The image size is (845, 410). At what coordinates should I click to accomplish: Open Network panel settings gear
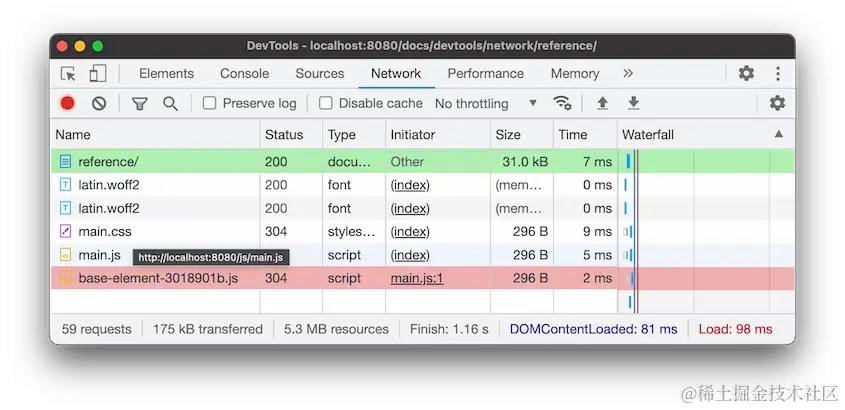pos(777,103)
